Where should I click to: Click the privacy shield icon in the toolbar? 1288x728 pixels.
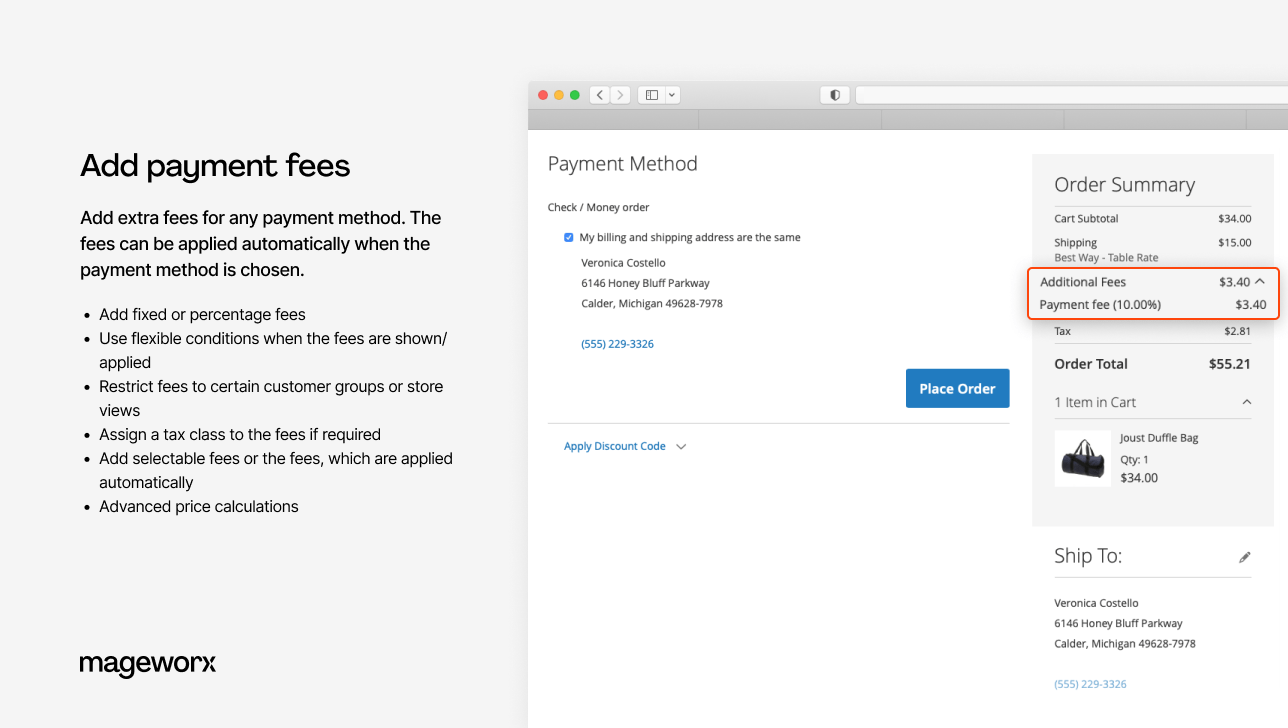click(835, 94)
